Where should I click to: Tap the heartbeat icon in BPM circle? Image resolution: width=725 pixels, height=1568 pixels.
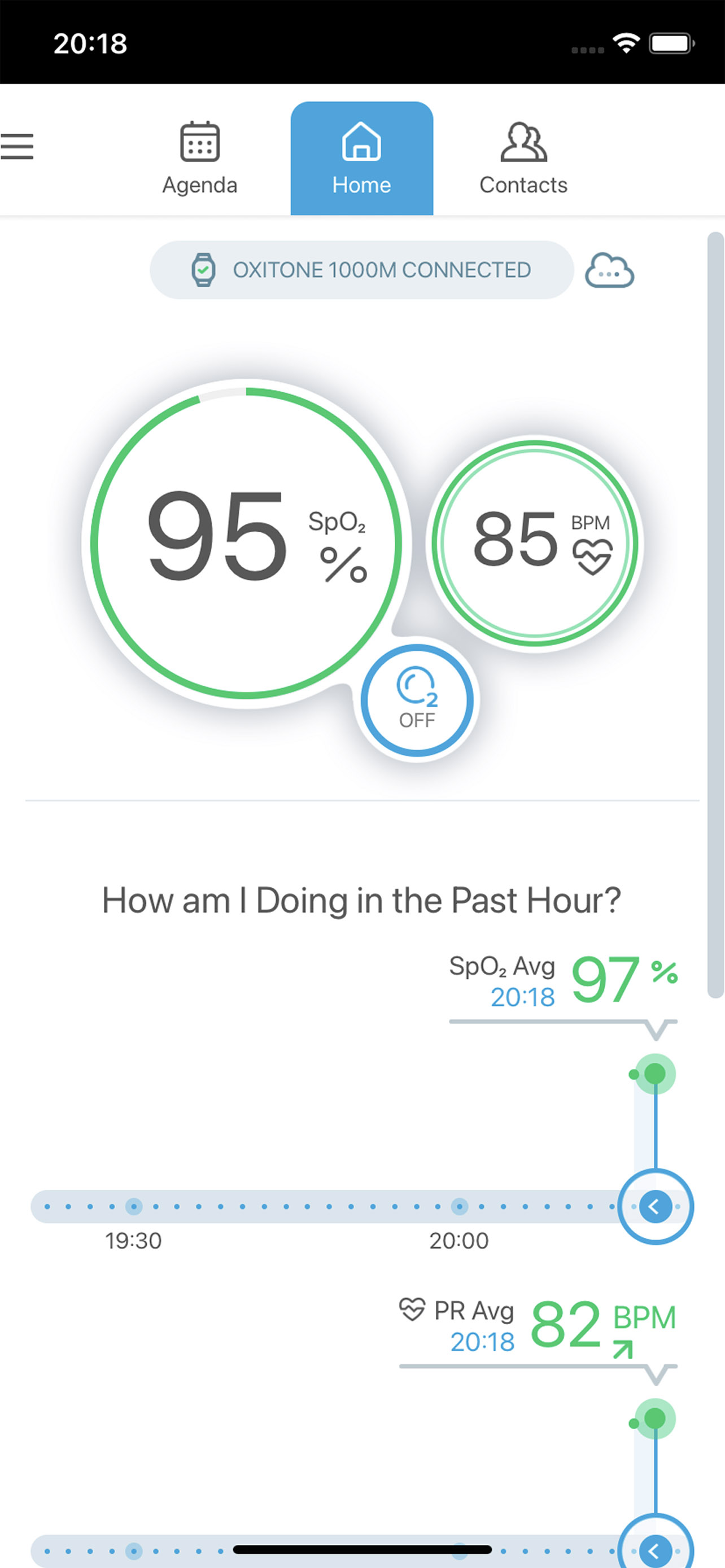click(592, 557)
